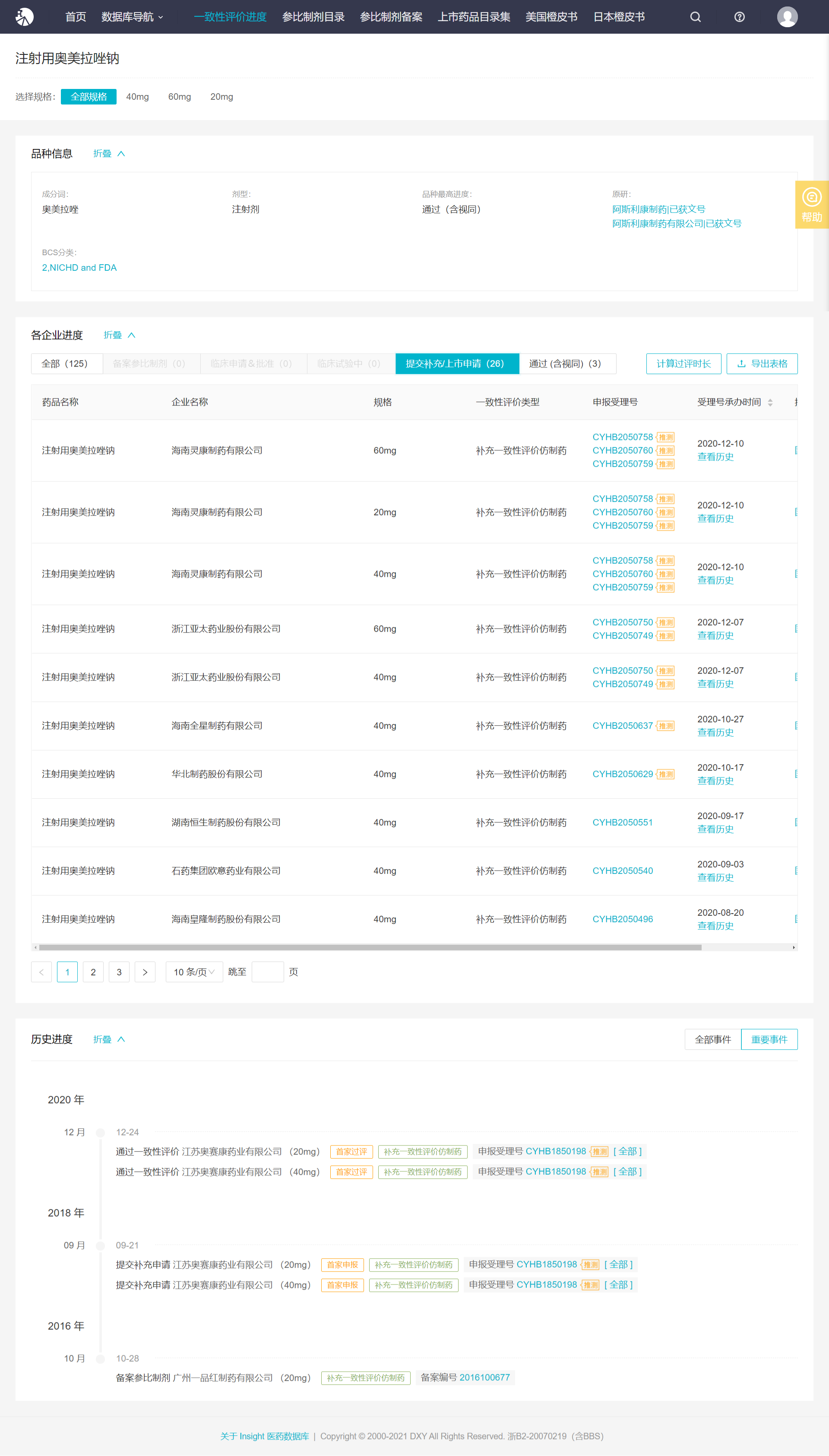The width and height of the screenshot is (829, 1456).
Task: Click the 计算过评时长 button
Action: coord(683,363)
